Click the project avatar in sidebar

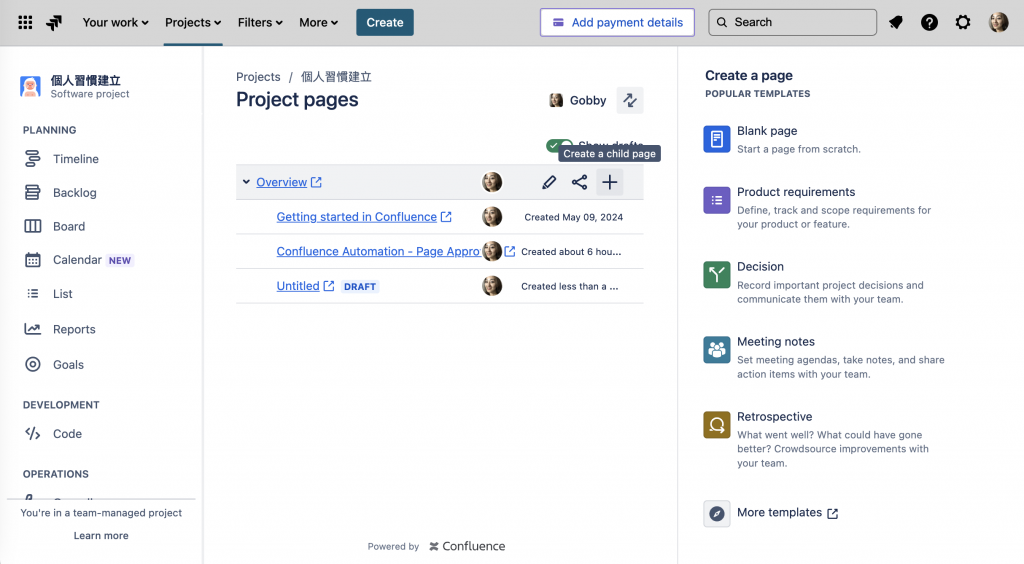coord(30,87)
